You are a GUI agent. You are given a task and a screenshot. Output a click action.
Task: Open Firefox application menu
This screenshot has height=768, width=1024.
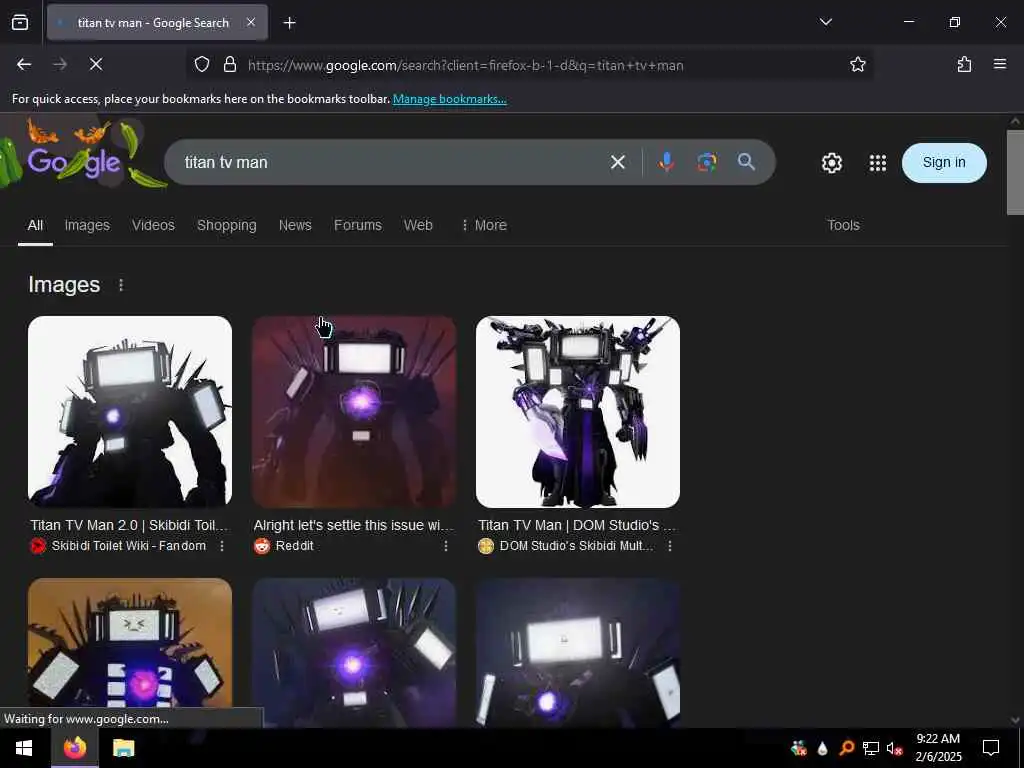pyautogui.click(x=999, y=64)
